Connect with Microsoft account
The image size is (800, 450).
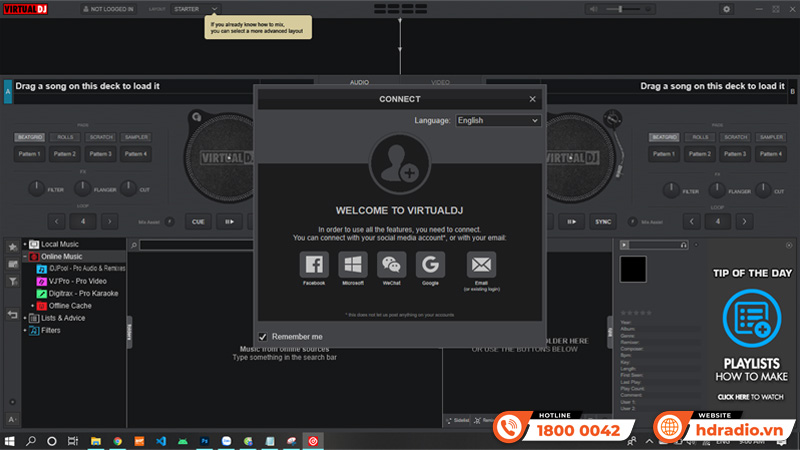pos(353,264)
